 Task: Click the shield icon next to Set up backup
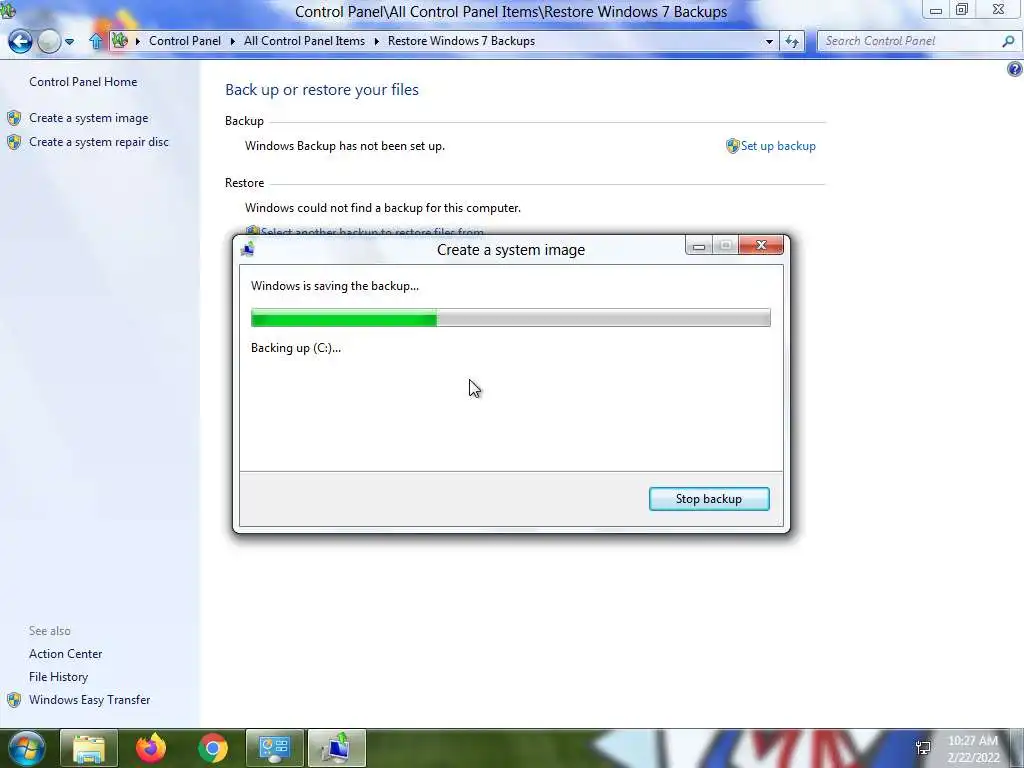pyautogui.click(x=732, y=146)
